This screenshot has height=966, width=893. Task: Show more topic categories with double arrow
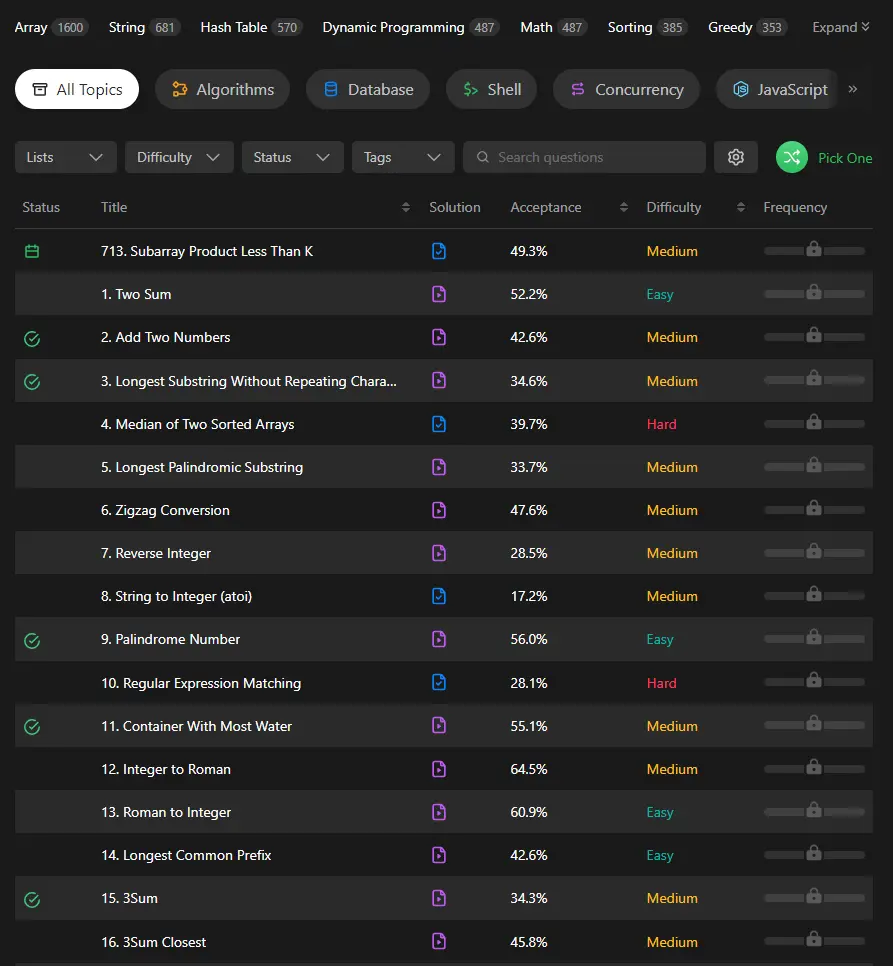point(853,89)
